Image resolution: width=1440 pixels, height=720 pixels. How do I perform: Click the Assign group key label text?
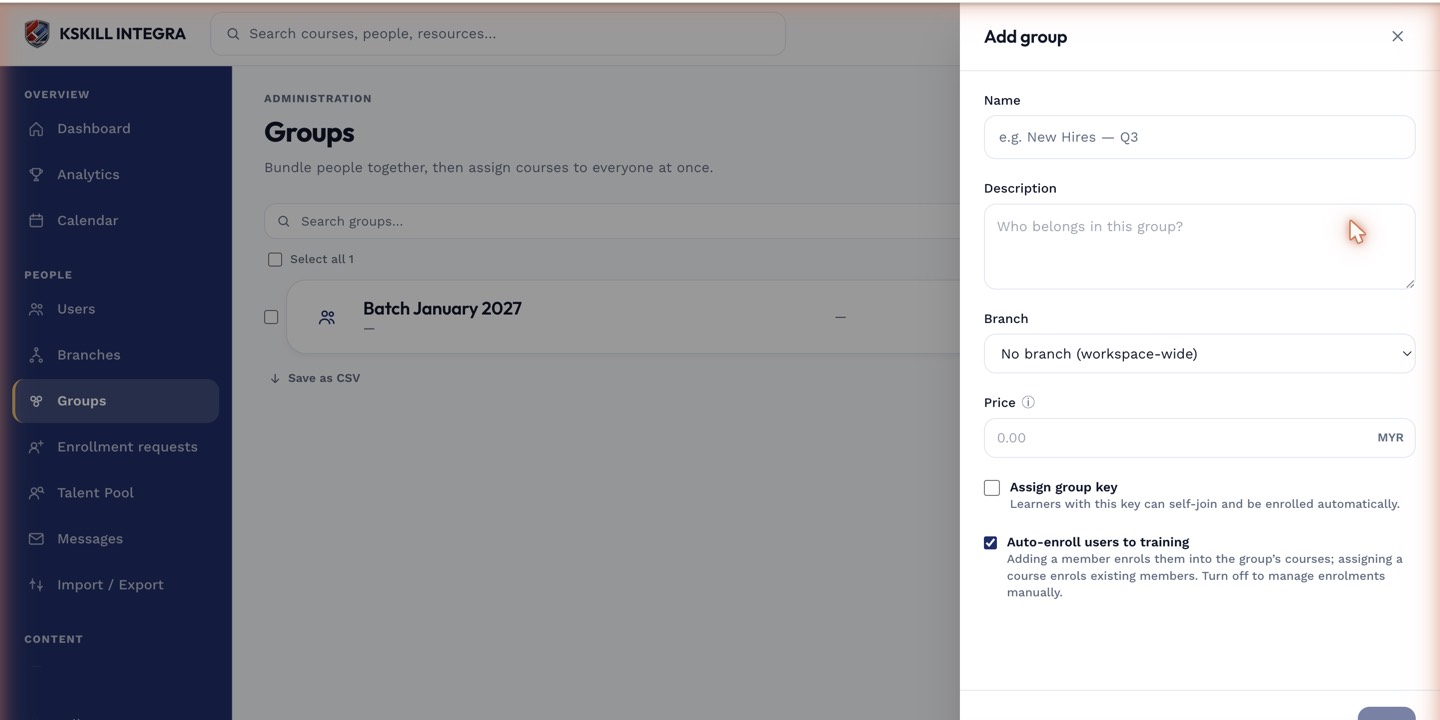1063,488
